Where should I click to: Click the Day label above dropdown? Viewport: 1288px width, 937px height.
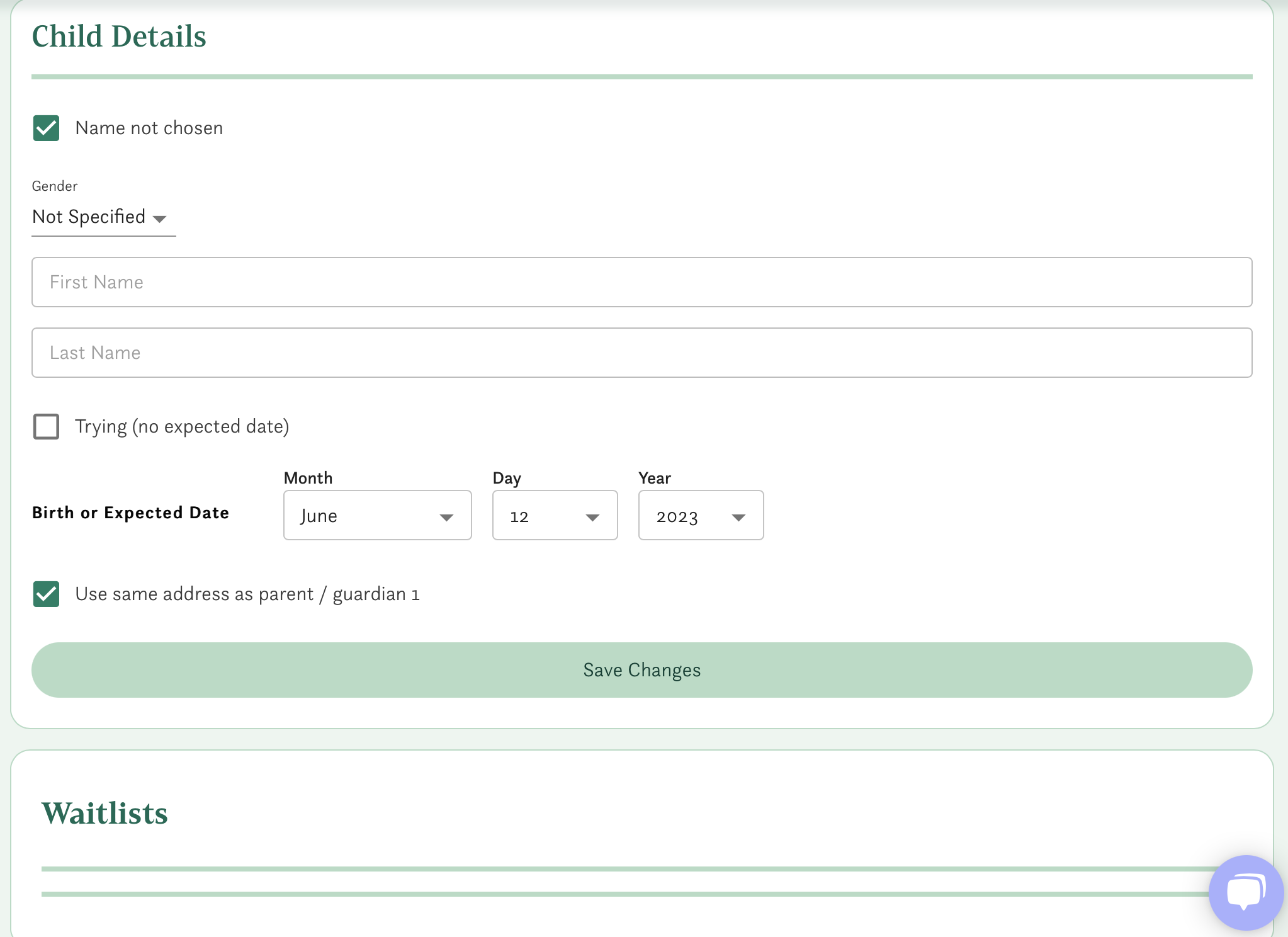click(507, 479)
